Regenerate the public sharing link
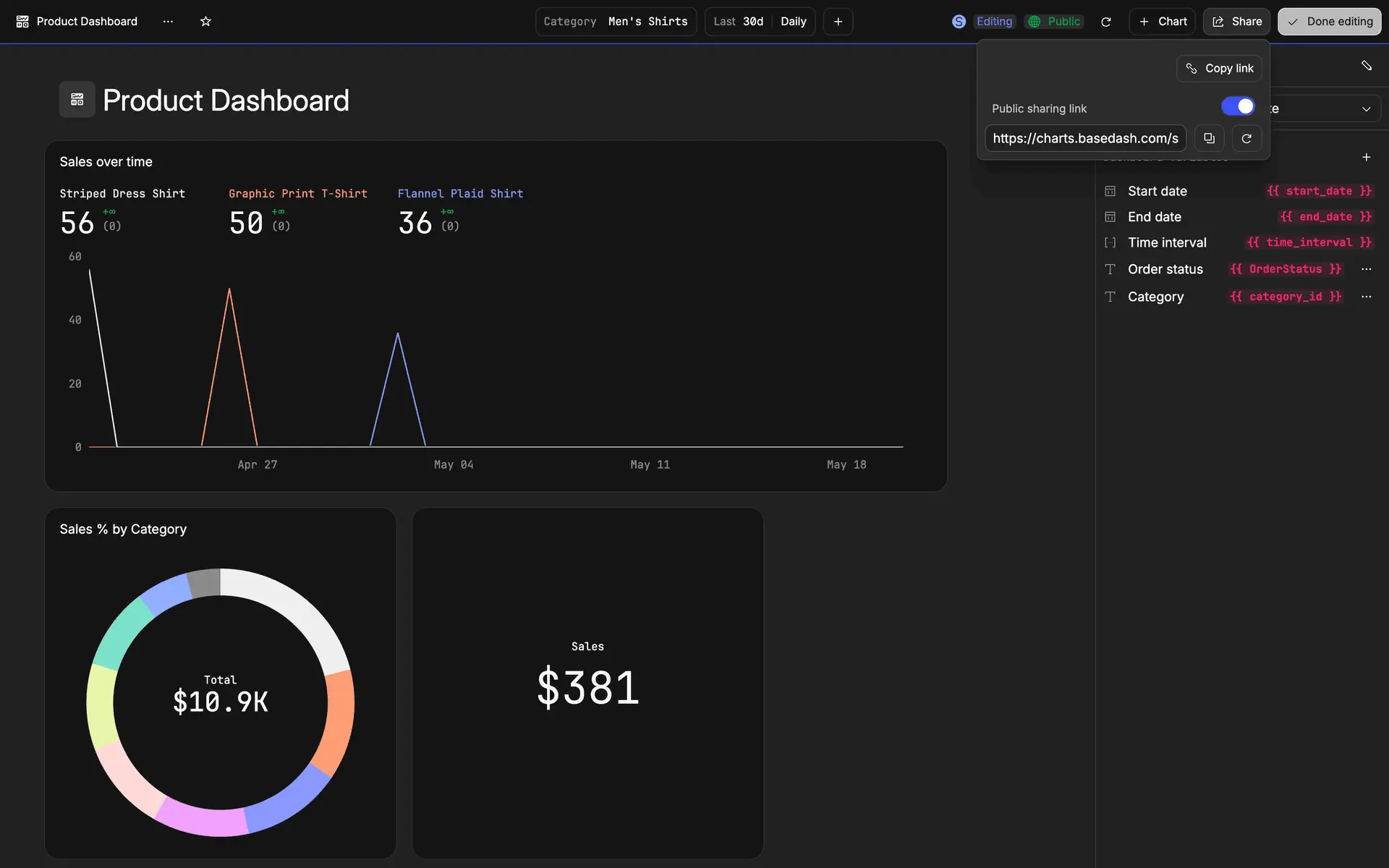This screenshot has width=1389, height=868. [x=1246, y=138]
